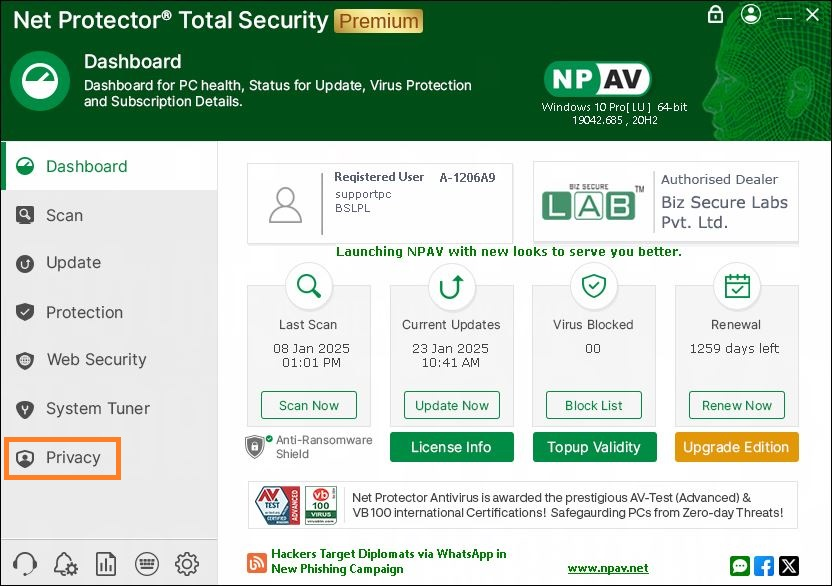This screenshot has width=832, height=586.
Task: Click the Upgrade Edition button
Action: pos(736,447)
